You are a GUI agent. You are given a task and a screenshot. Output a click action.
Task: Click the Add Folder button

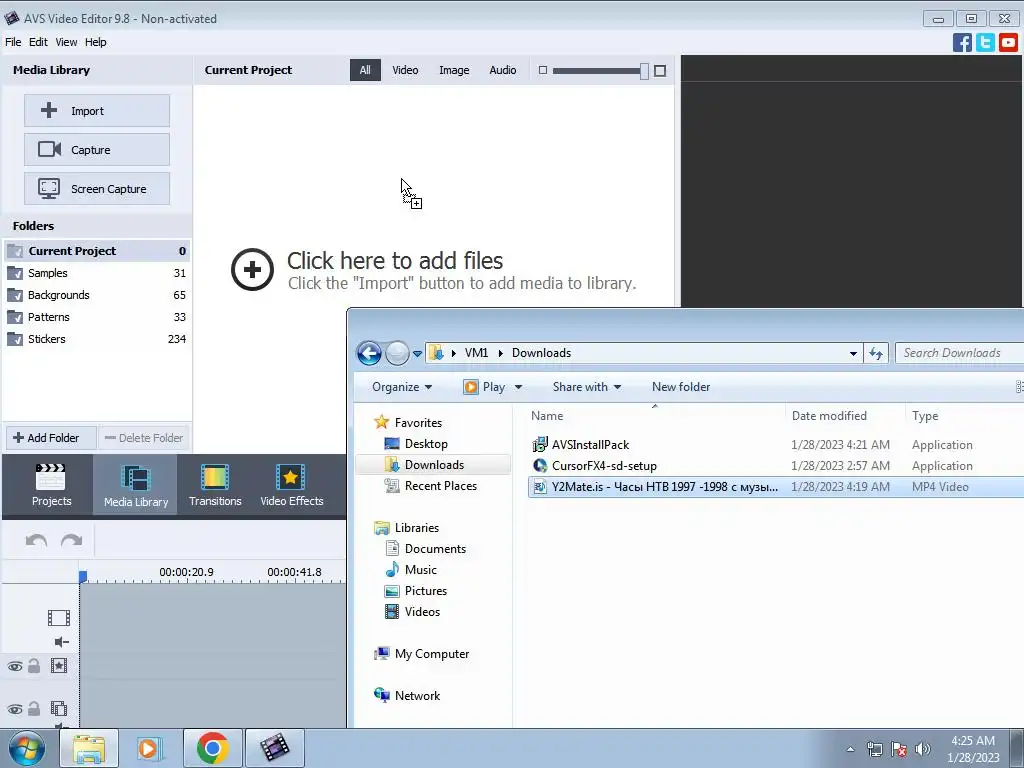[52, 438]
